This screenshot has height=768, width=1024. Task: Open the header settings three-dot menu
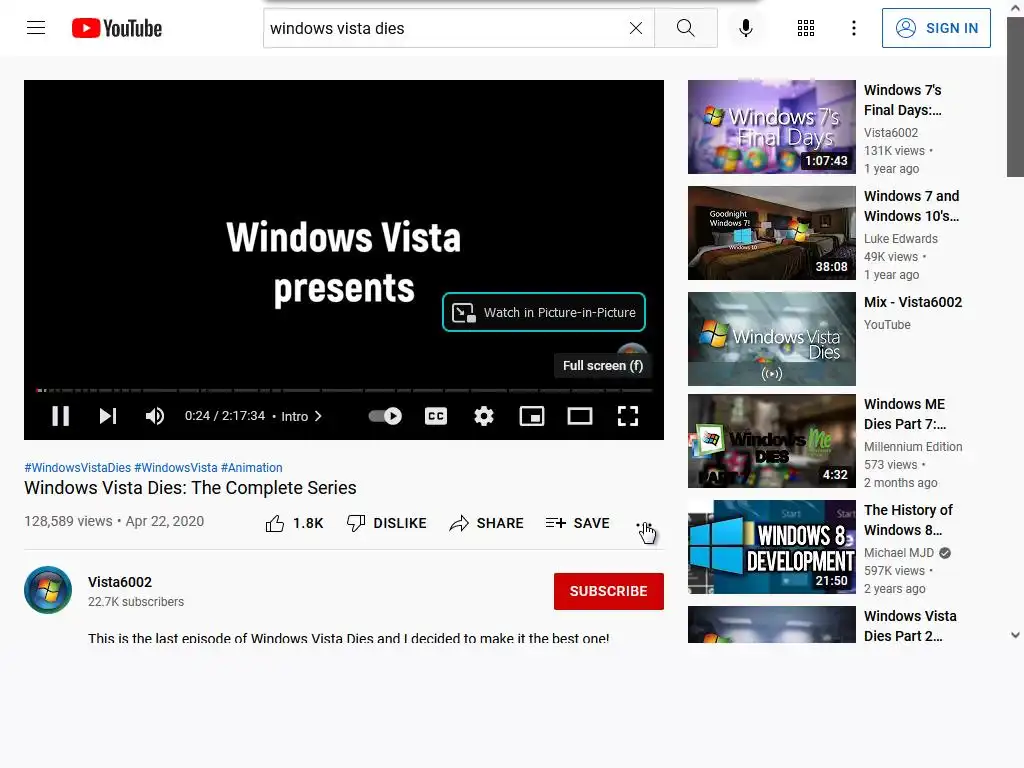pos(854,28)
